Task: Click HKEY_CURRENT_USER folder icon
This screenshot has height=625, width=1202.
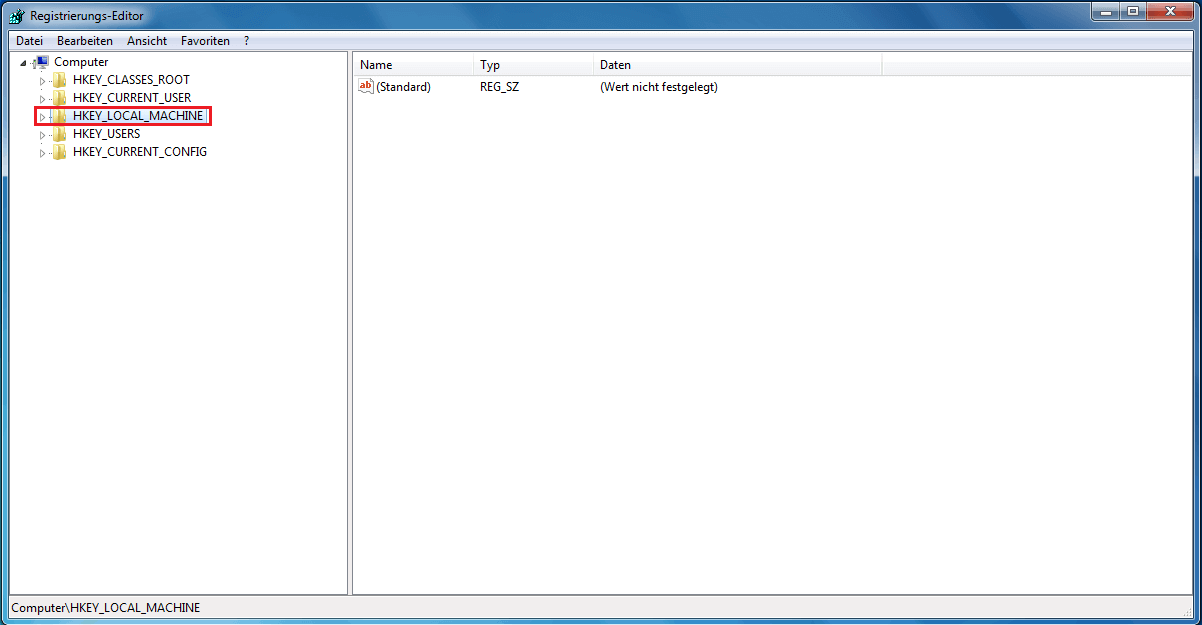Action: click(59, 98)
